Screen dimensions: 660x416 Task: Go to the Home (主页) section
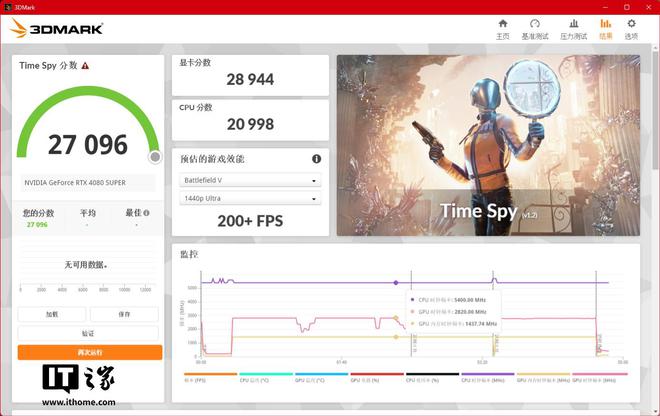click(503, 29)
